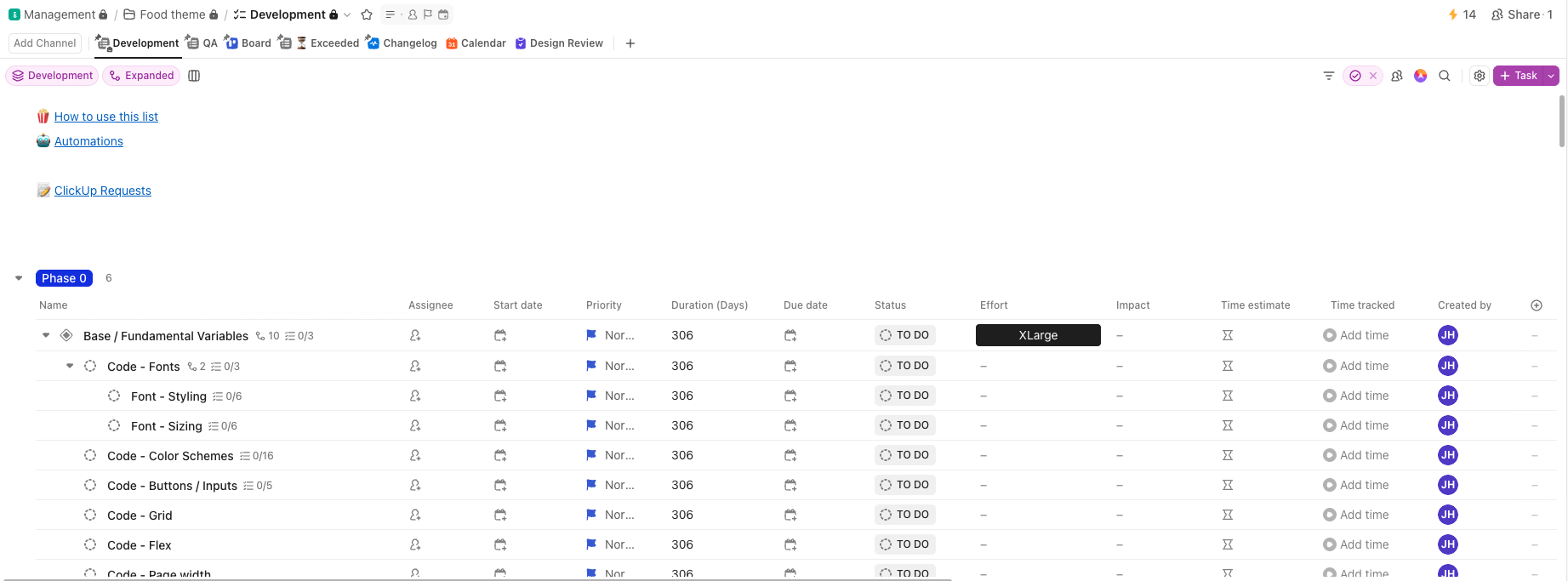1568x581 pixels.
Task: Click the add column plus icon
Action: click(1536, 305)
